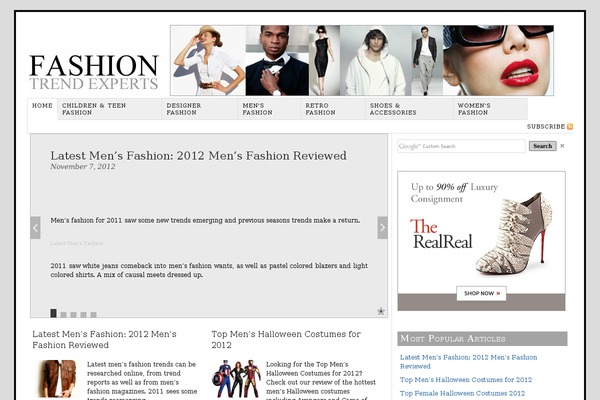Click the November 7, 2012 date text
This screenshot has height=400, width=600.
[x=83, y=167]
